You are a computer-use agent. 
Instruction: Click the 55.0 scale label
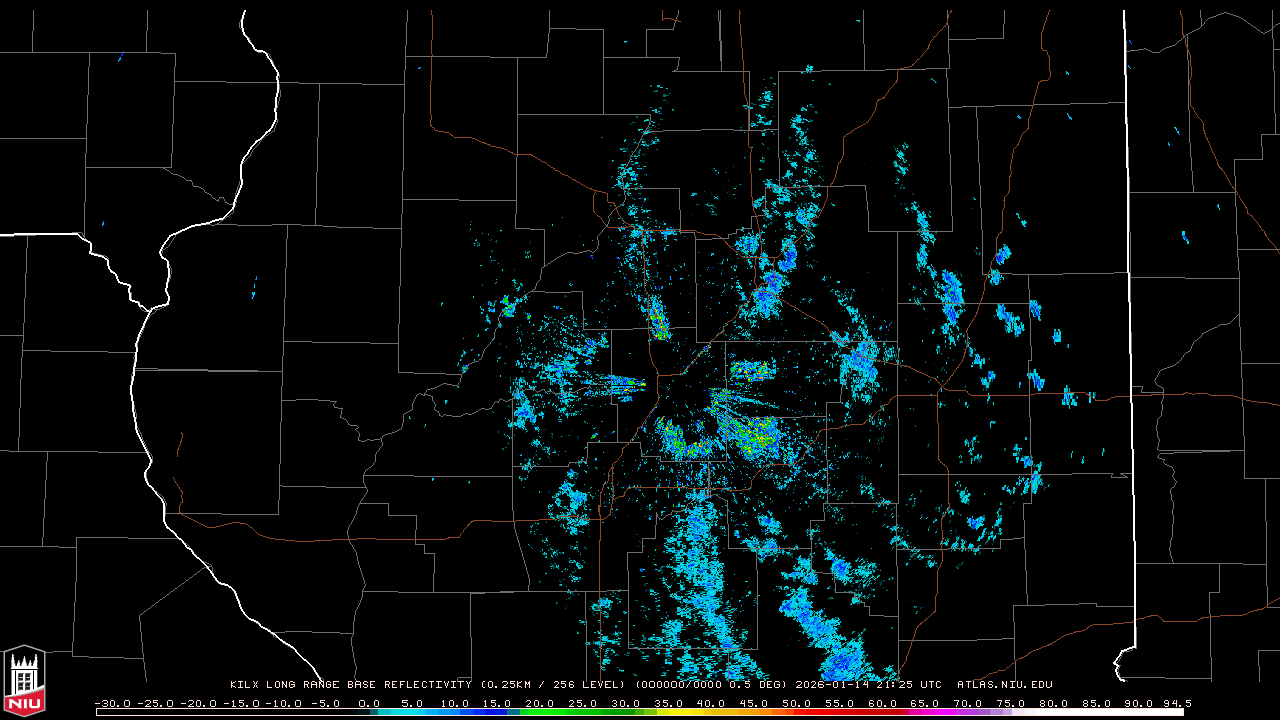point(842,703)
